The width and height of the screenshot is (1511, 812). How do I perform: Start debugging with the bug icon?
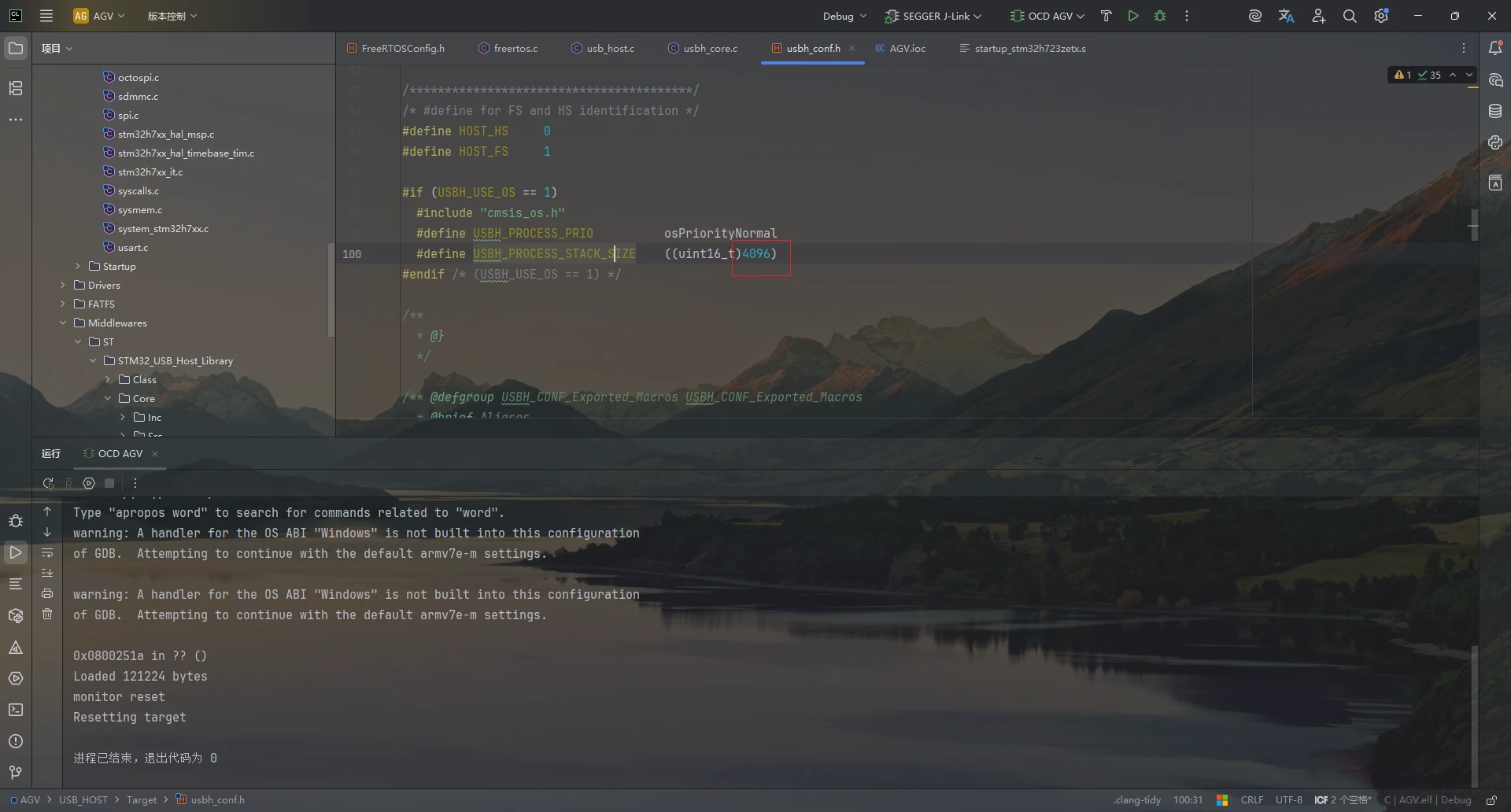tap(1160, 16)
